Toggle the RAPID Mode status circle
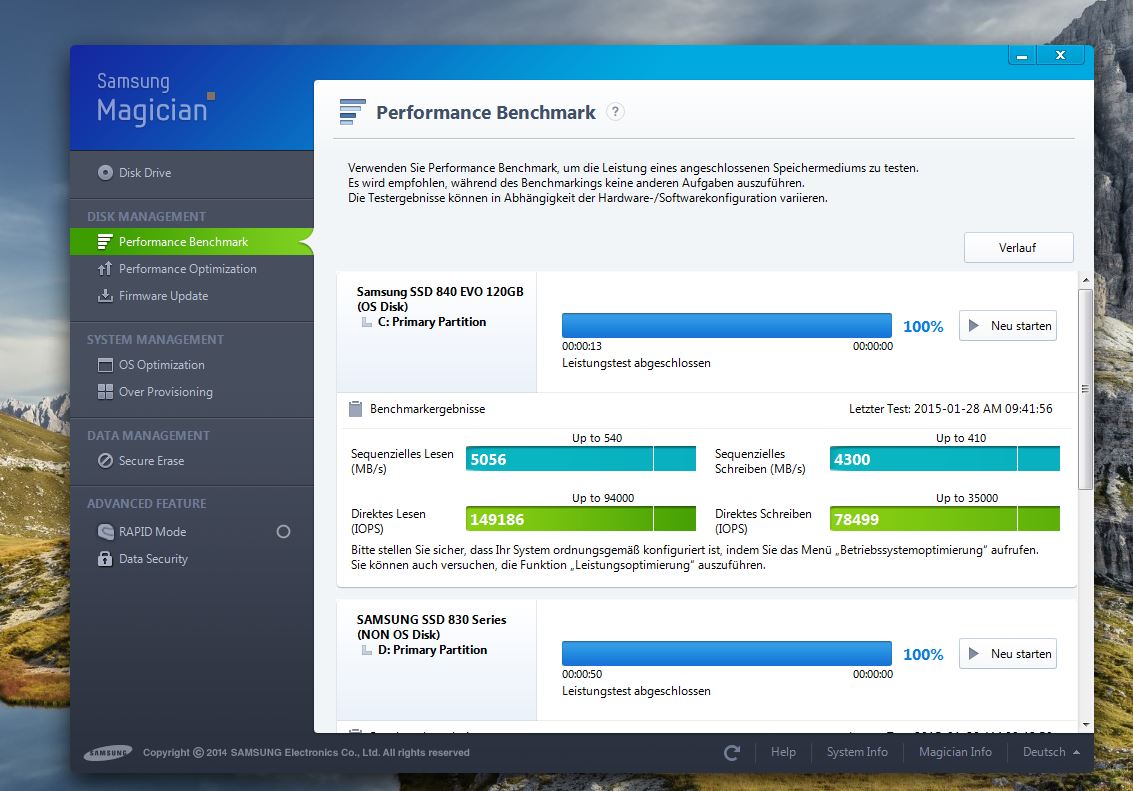Screen dimensions: 1133x791 283,532
